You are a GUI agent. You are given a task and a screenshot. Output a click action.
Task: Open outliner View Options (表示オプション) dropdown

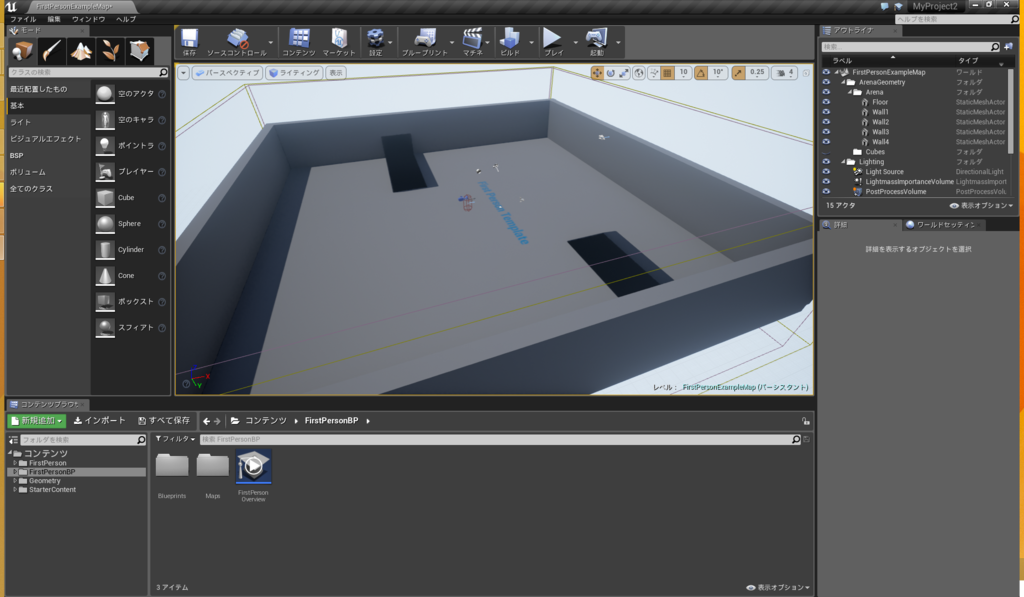pyautogui.click(x=981, y=205)
